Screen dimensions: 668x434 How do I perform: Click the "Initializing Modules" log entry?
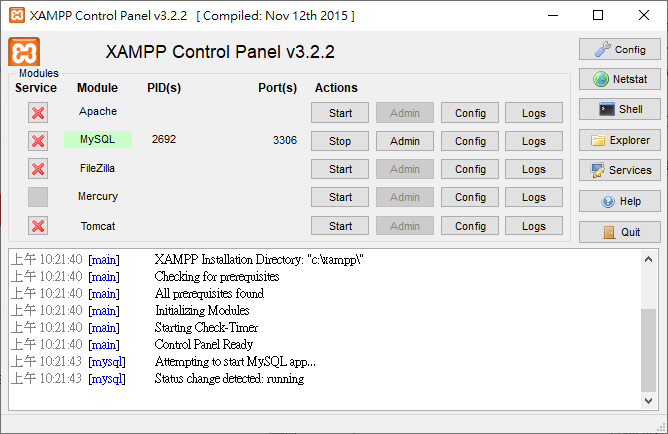tap(202, 310)
